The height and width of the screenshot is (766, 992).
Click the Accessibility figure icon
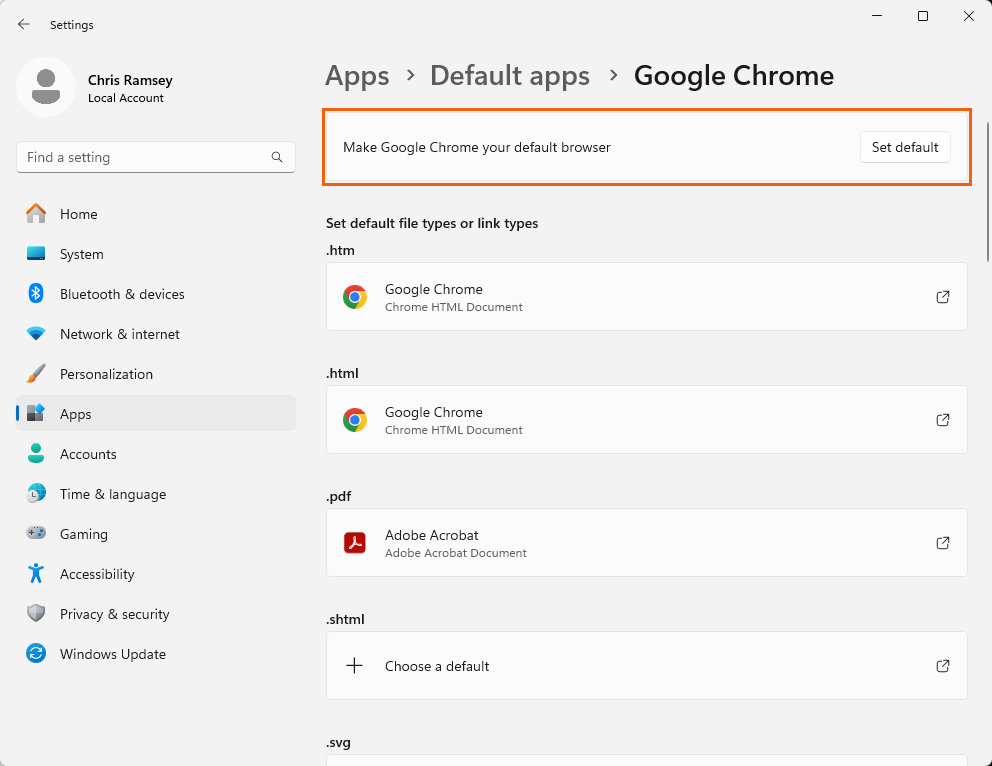tap(36, 573)
